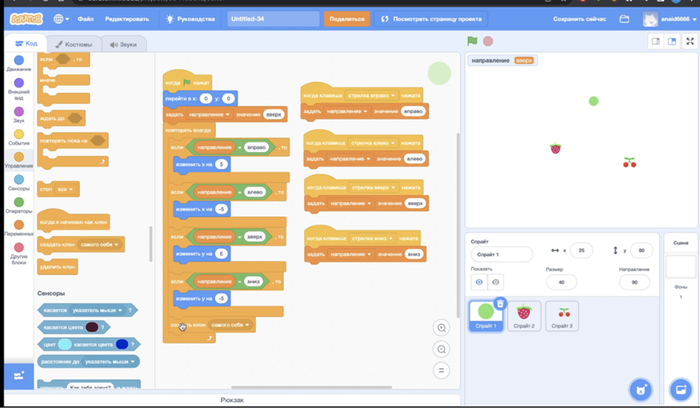The image size is (700, 410).
Task: Zoom in on the code workspace
Action: pyautogui.click(x=441, y=328)
